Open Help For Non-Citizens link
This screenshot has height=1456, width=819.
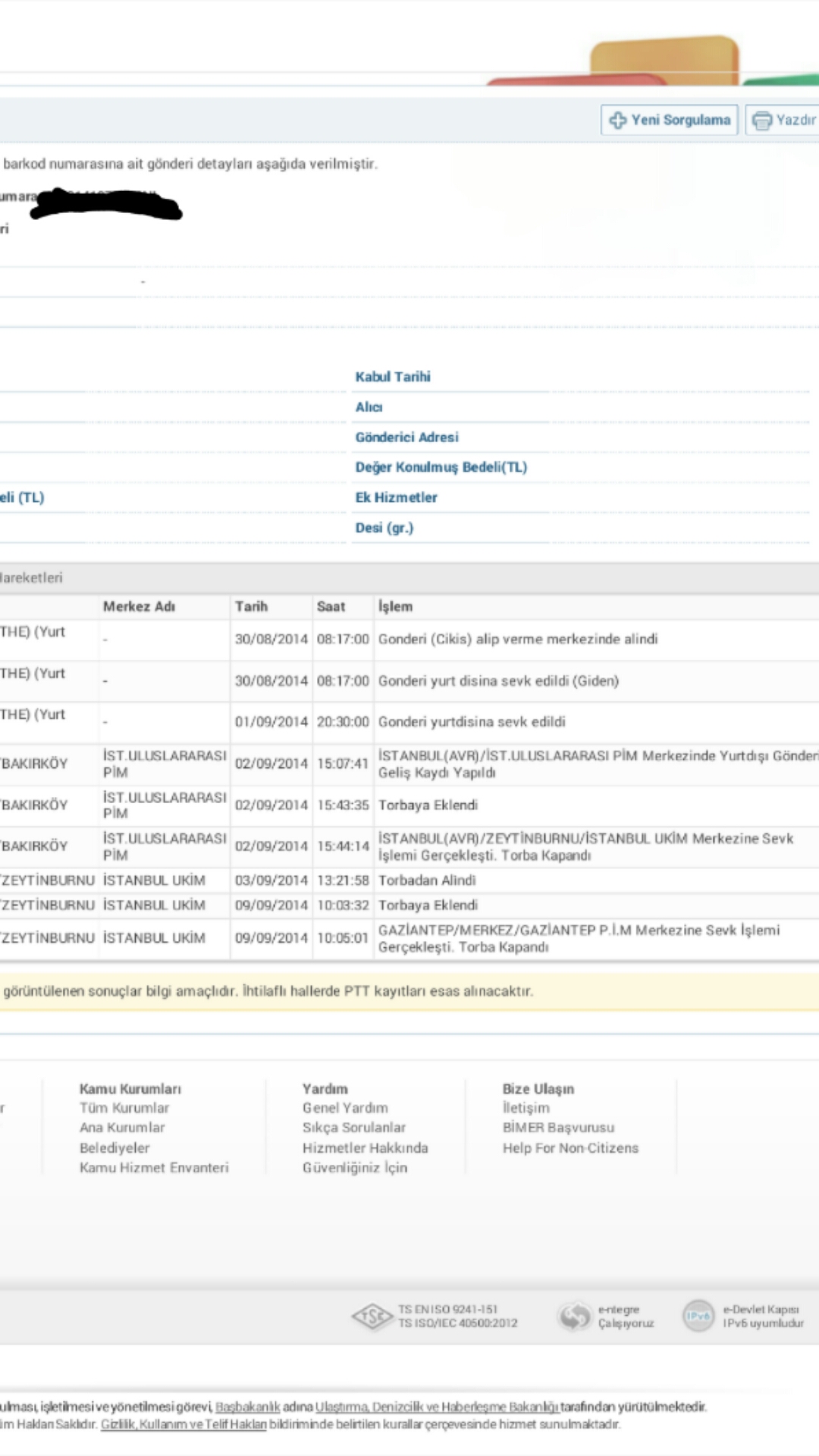tap(570, 1148)
